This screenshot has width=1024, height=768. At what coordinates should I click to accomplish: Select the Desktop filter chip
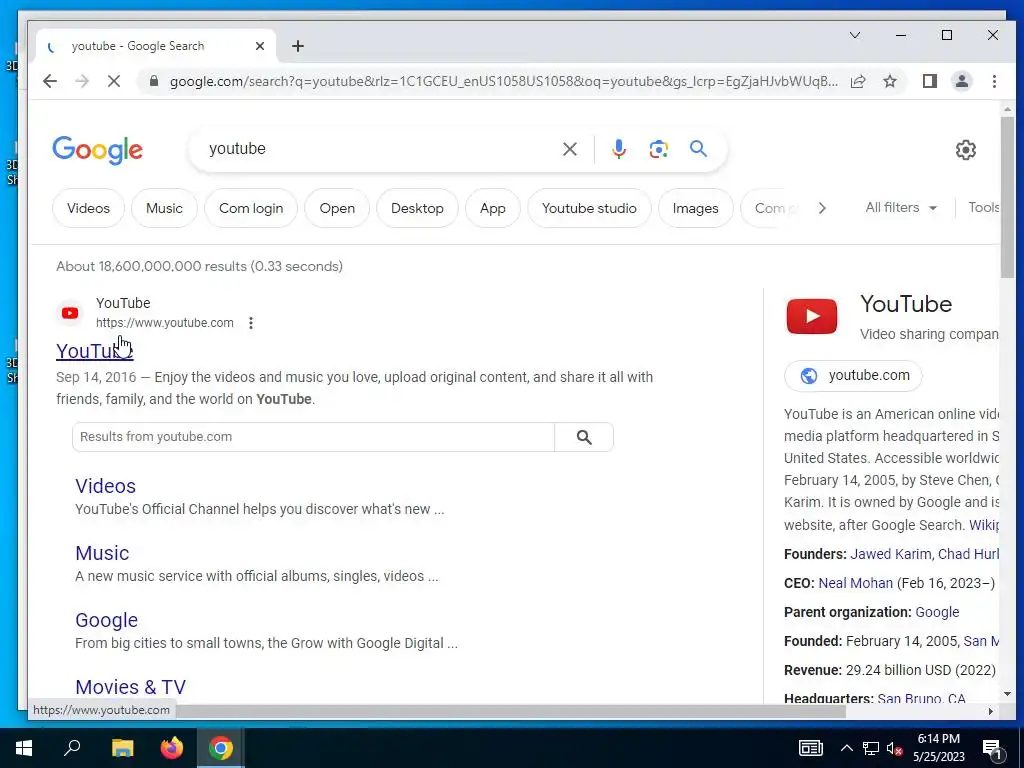417,208
